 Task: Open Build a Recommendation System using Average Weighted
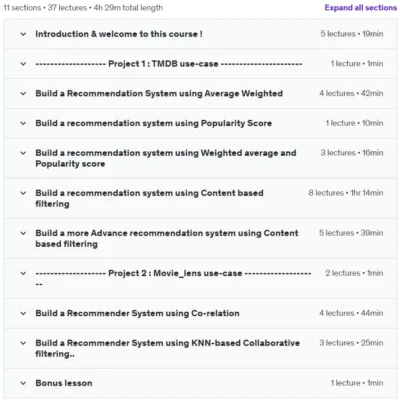[x=159, y=94]
